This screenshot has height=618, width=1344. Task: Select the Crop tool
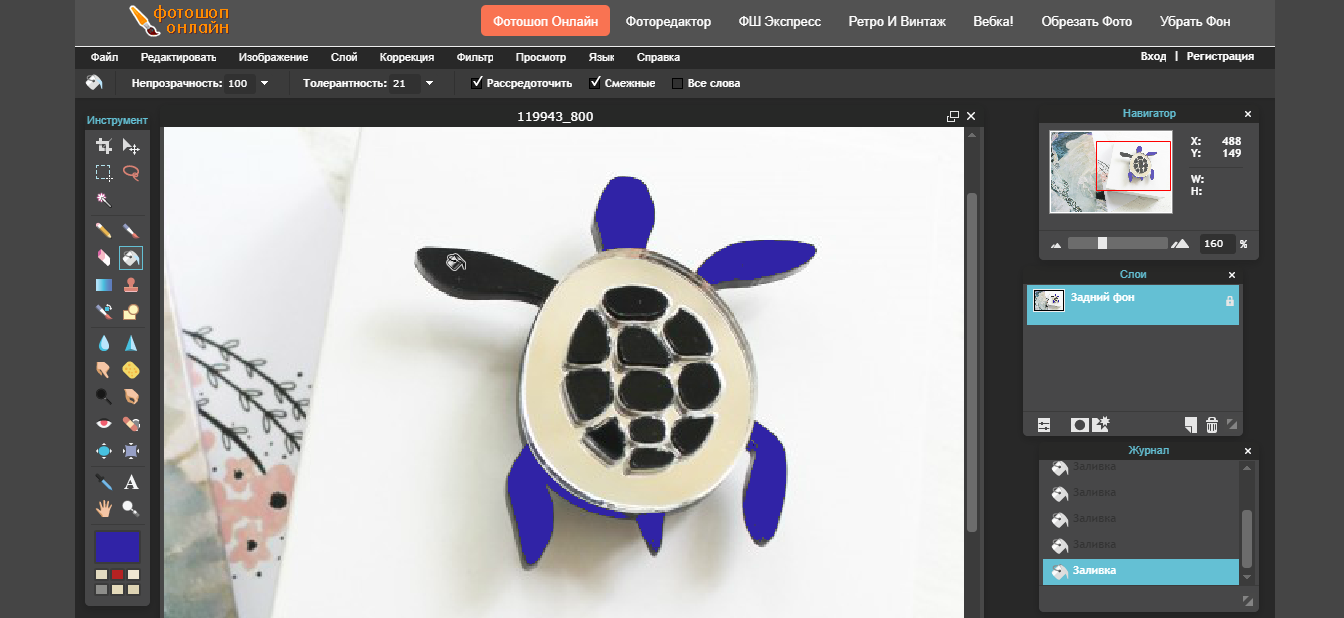pos(104,146)
